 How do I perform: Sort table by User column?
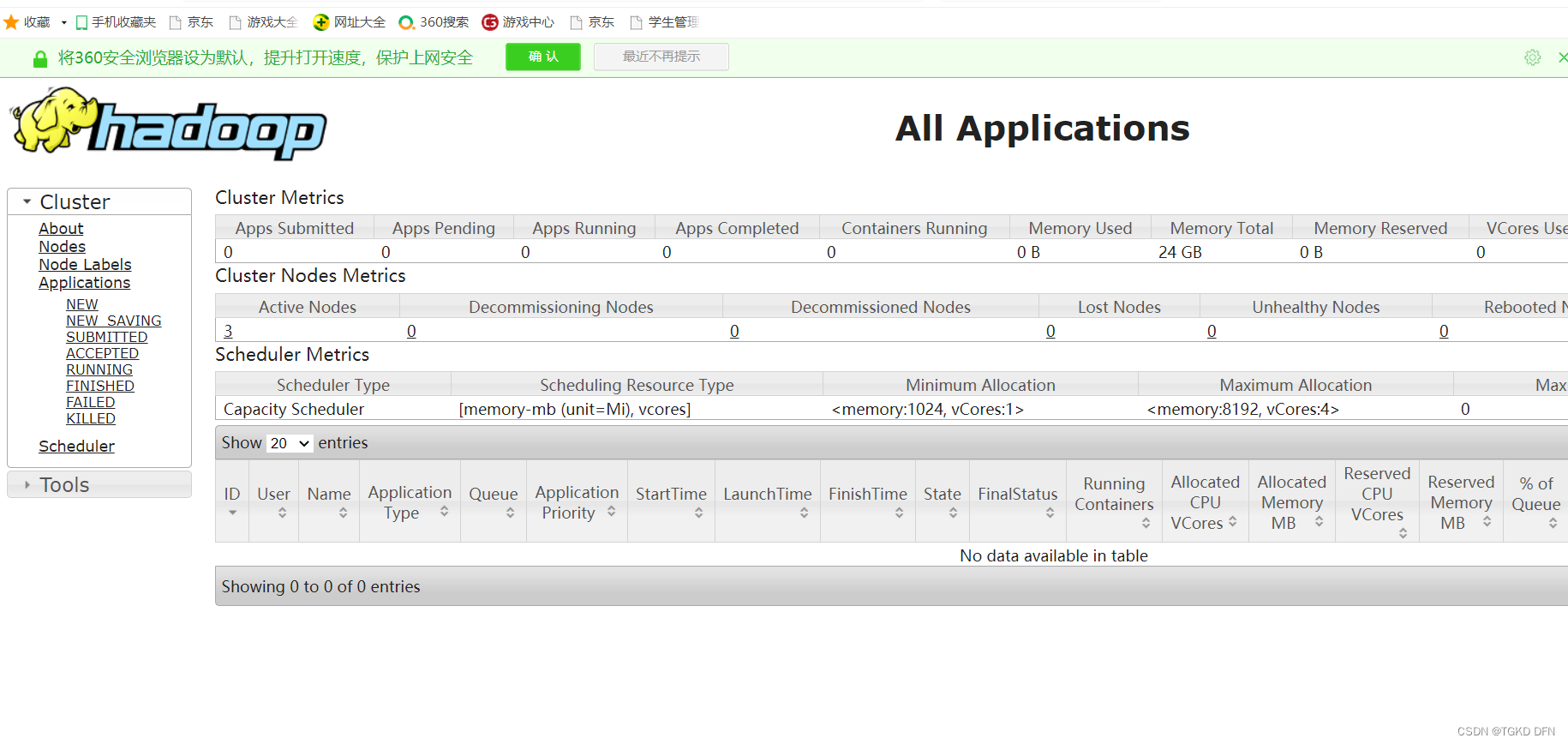283,513
